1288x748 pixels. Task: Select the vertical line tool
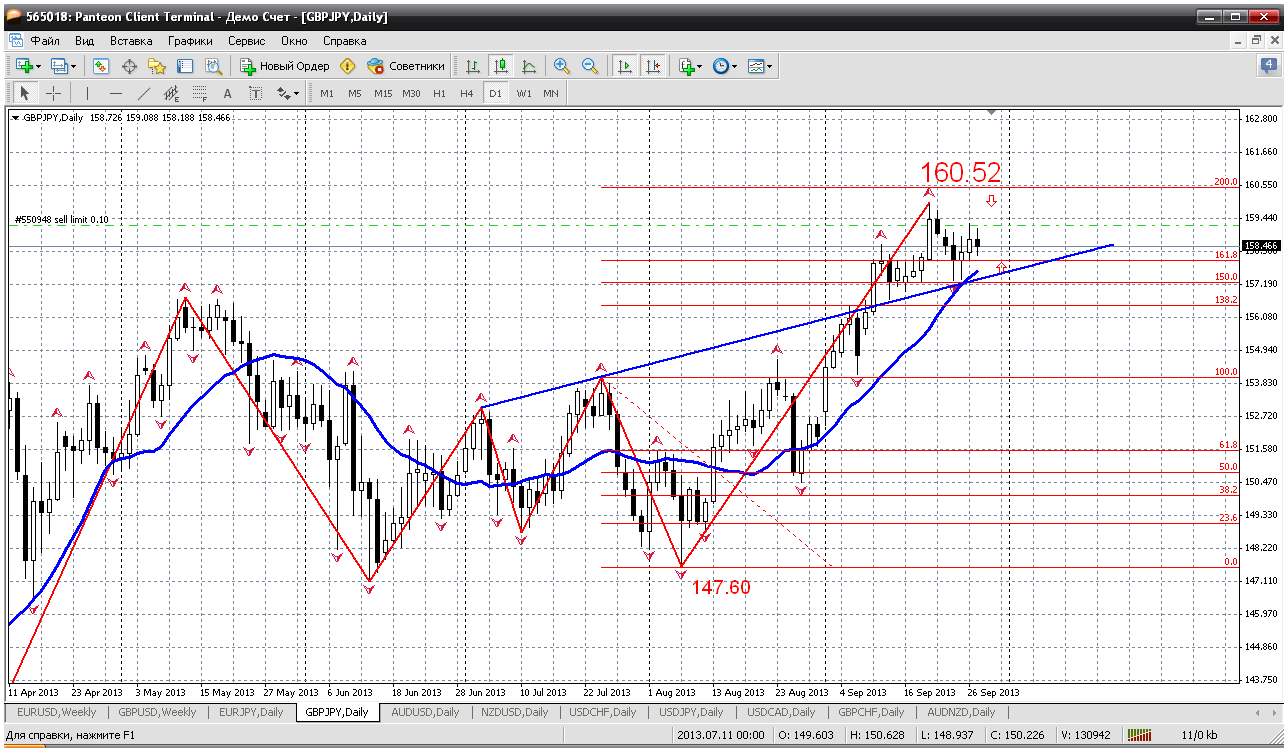coord(88,93)
